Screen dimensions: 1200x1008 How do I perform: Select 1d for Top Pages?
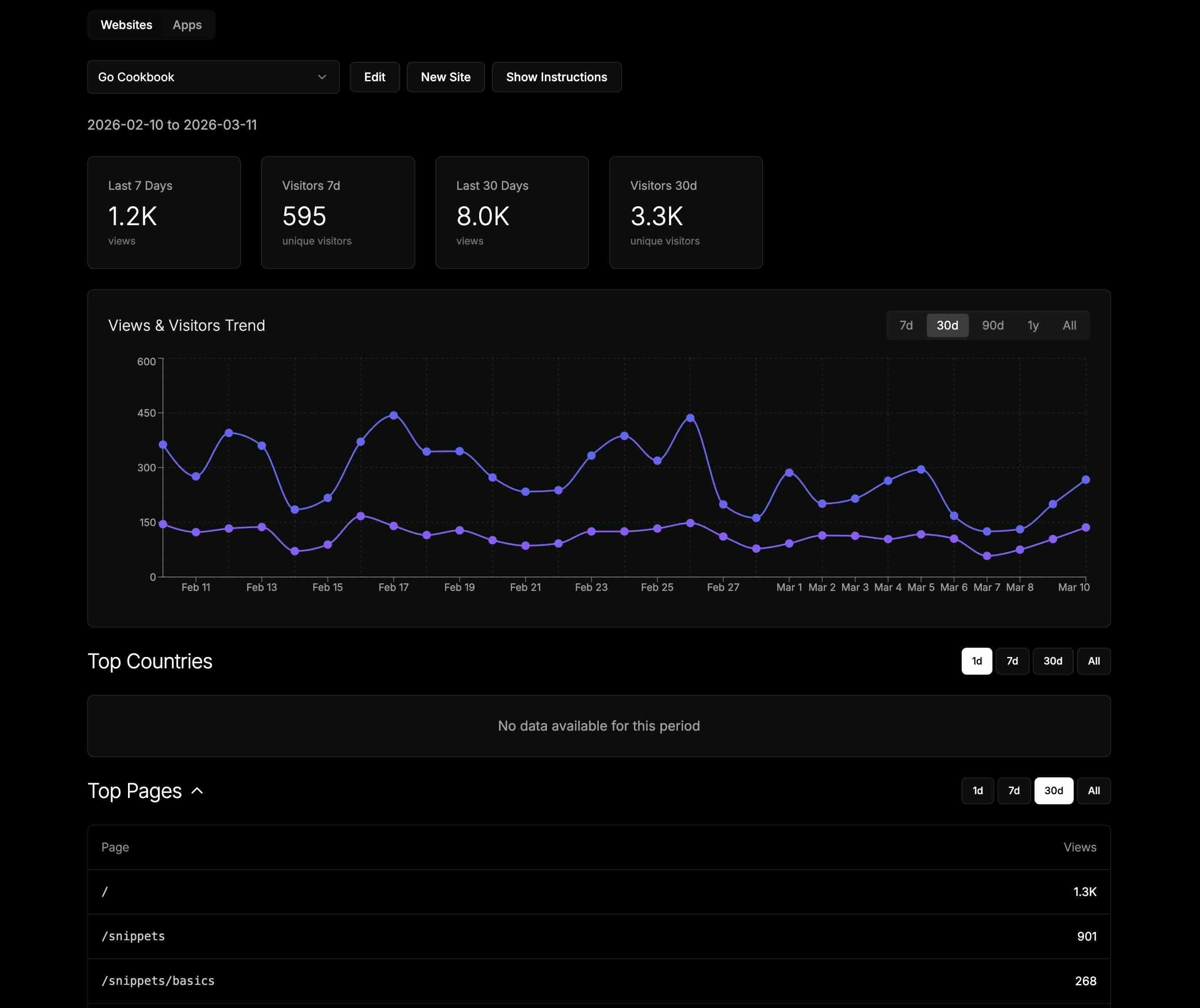coord(977,790)
